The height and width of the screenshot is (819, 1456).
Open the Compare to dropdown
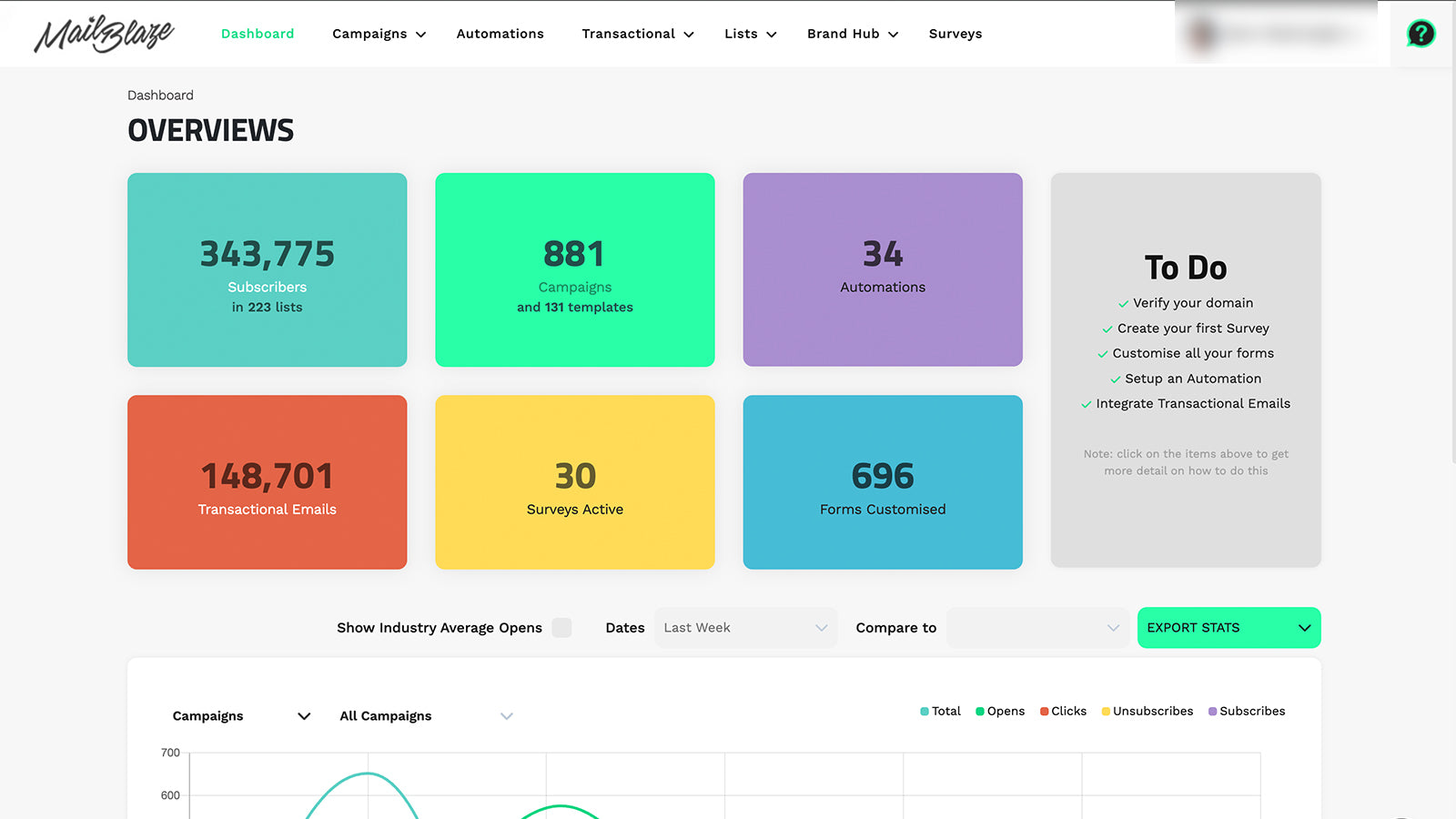coord(1036,628)
